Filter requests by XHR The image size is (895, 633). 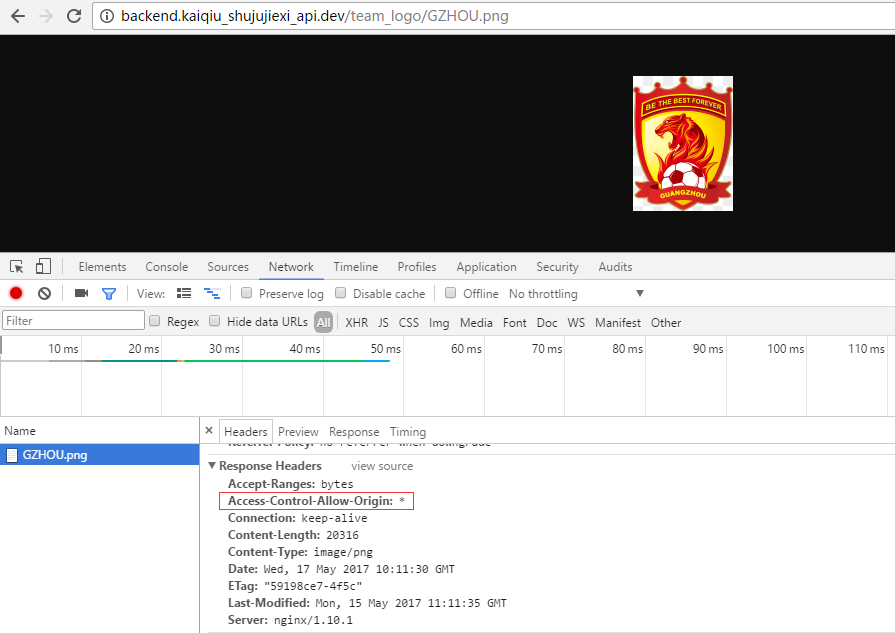[x=357, y=322]
